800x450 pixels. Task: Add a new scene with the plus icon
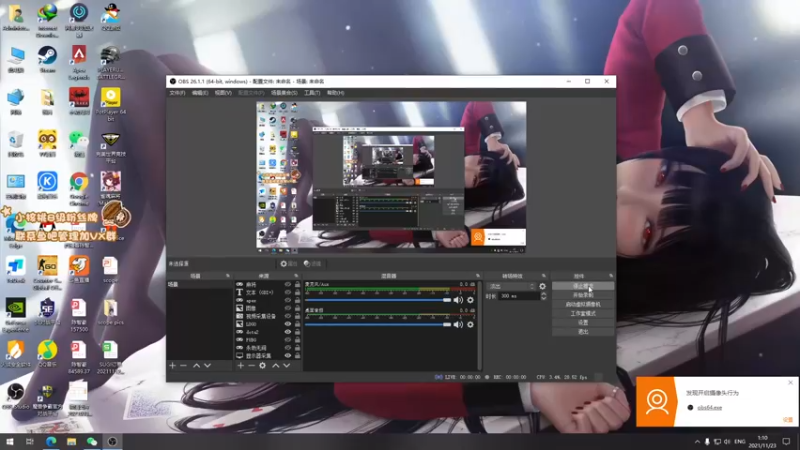172,365
